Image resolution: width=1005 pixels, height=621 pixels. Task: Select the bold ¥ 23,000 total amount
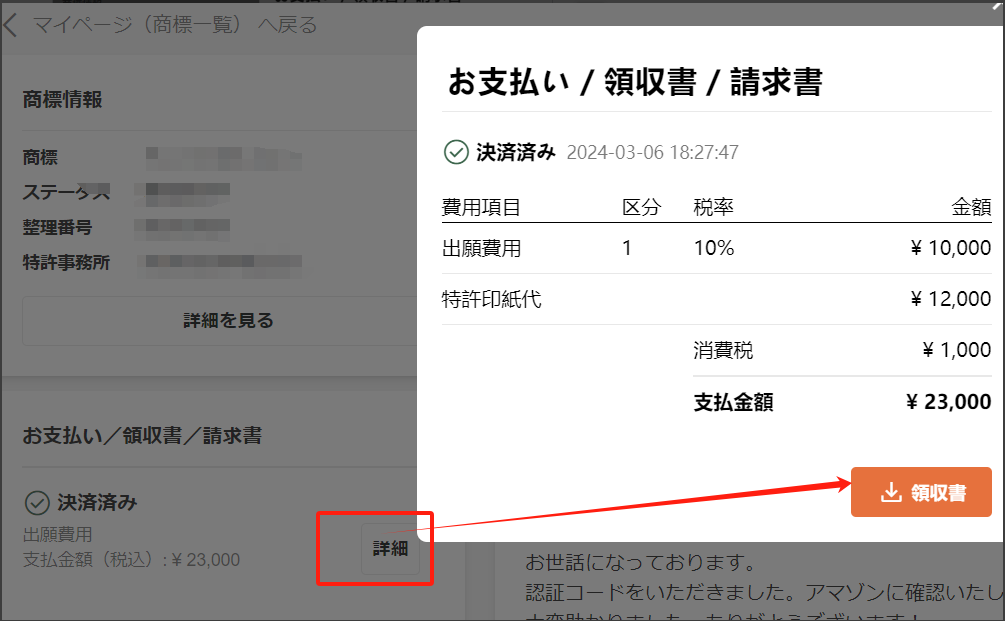(948, 402)
